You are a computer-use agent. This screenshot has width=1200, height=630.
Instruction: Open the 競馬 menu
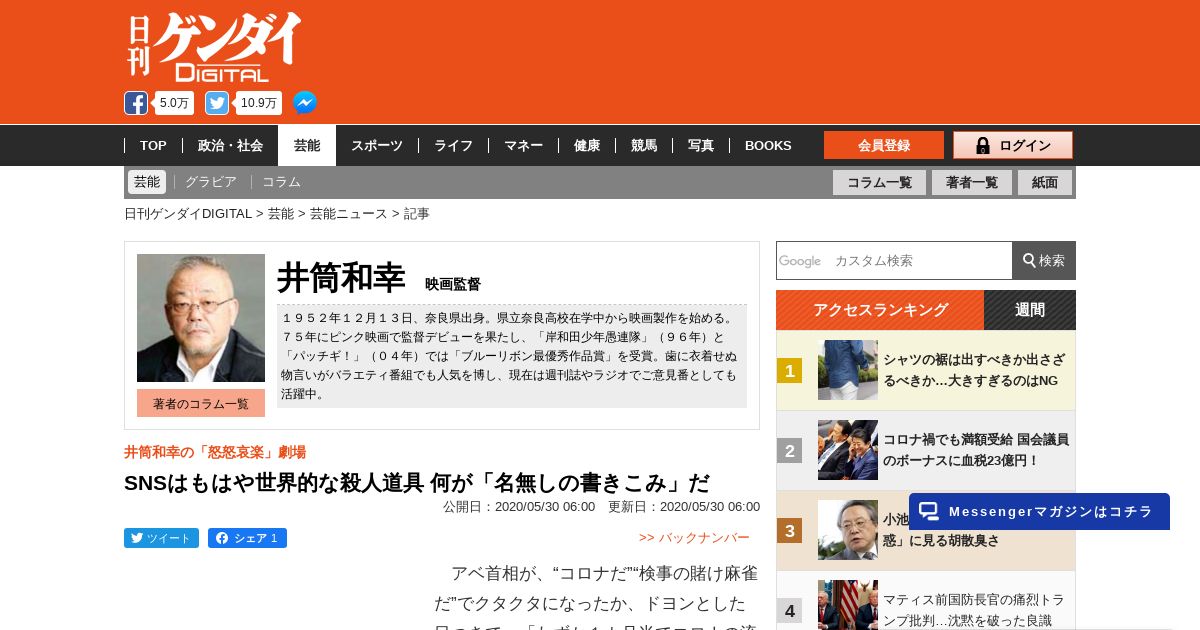[644, 145]
